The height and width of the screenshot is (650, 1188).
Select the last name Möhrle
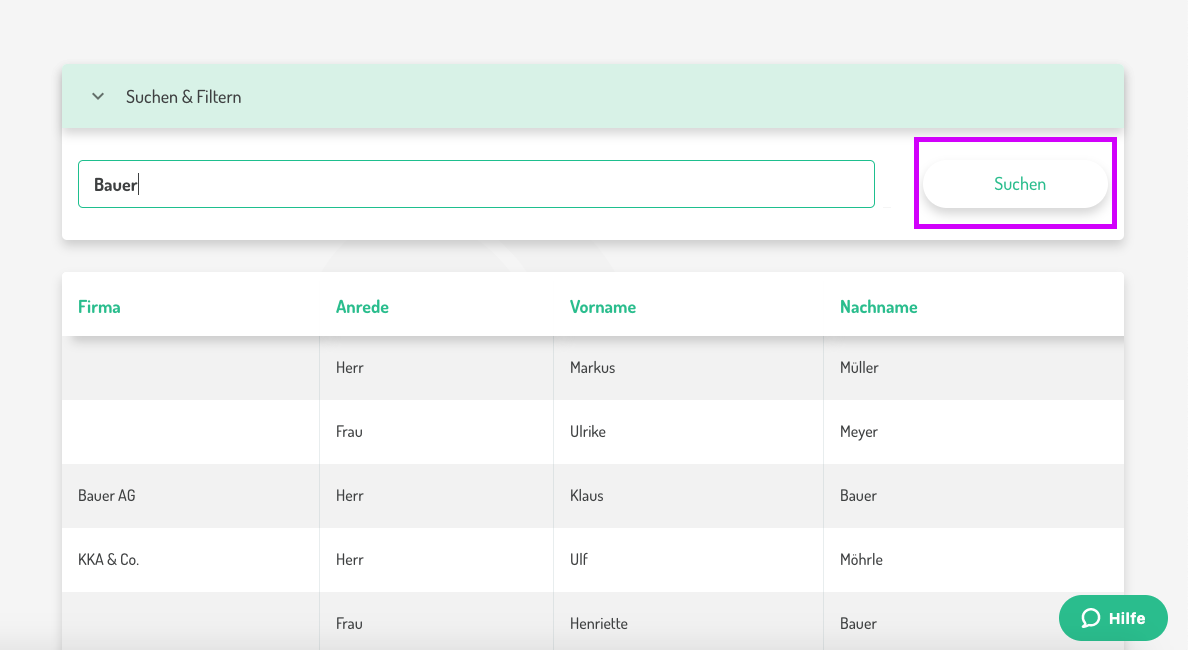[861, 560]
